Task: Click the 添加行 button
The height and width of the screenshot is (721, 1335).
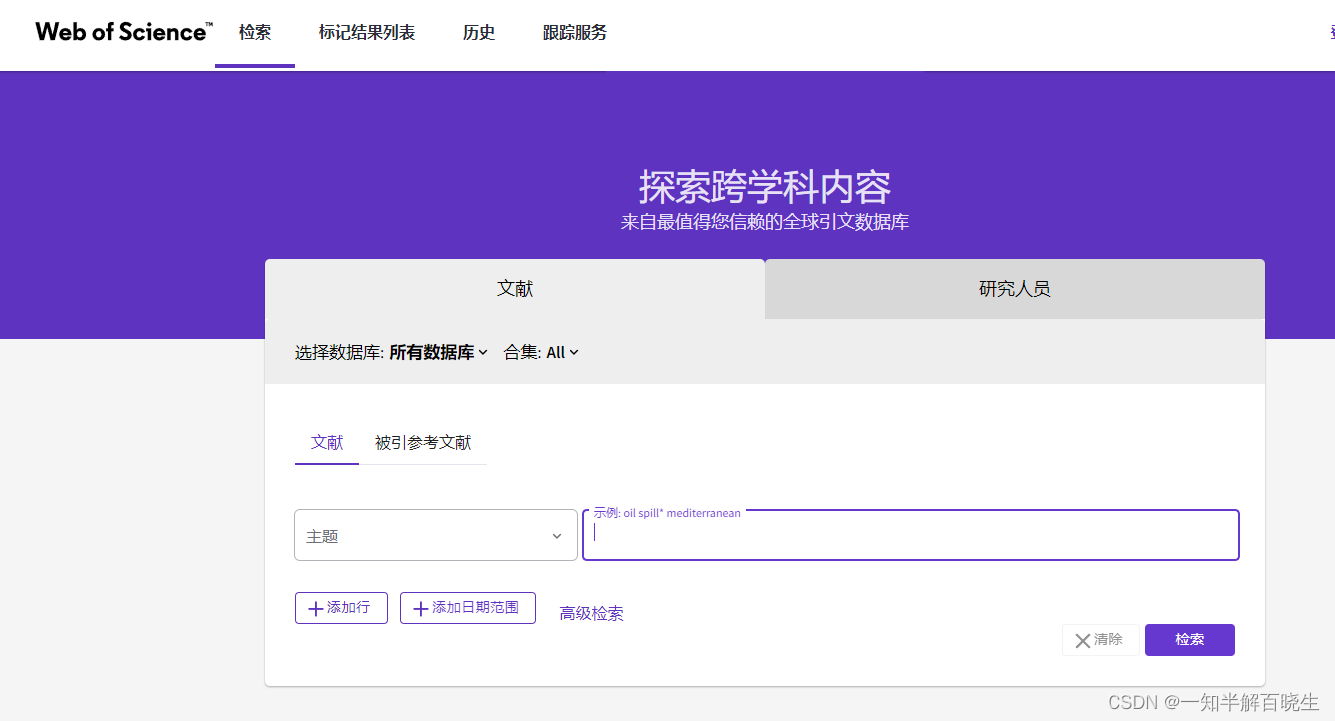Action: (x=341, y=608)
